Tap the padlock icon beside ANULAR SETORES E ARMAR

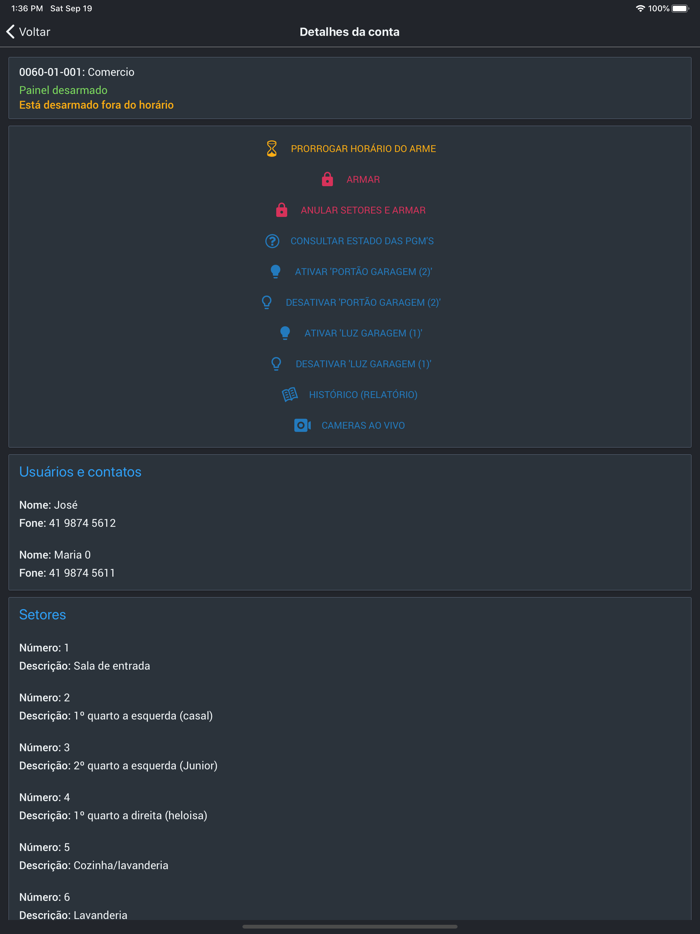(282, 210)
